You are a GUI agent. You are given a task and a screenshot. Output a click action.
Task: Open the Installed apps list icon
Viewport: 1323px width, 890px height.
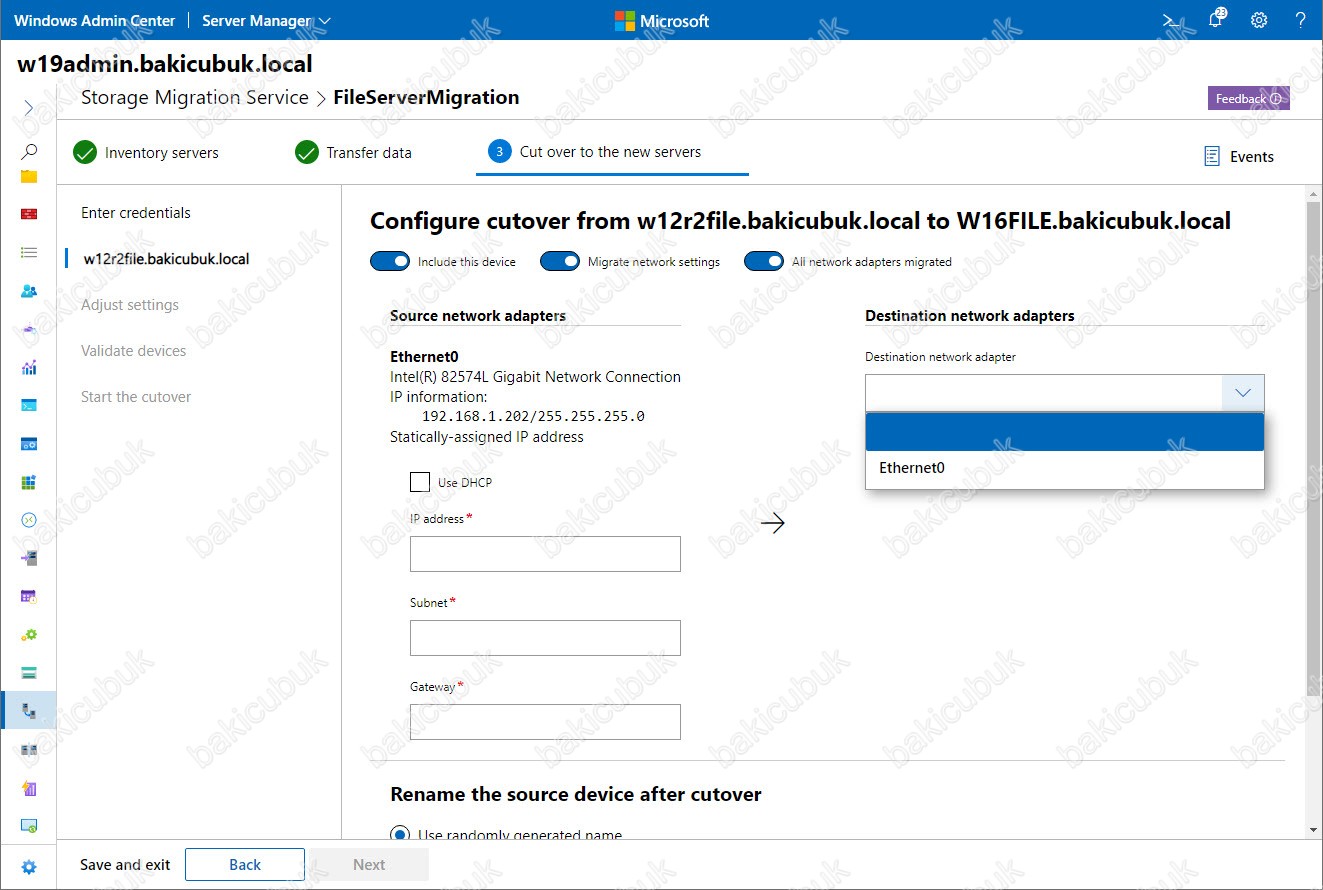pyautogui.click(x=29, y=253)
